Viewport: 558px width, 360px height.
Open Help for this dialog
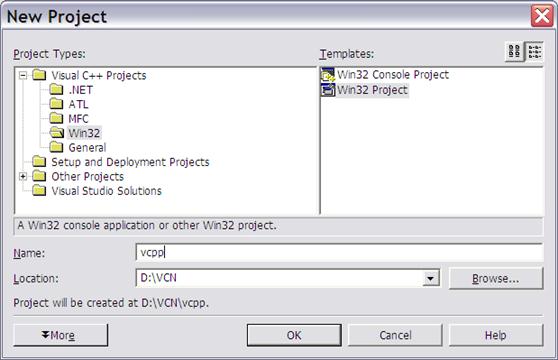click(496, 335)
